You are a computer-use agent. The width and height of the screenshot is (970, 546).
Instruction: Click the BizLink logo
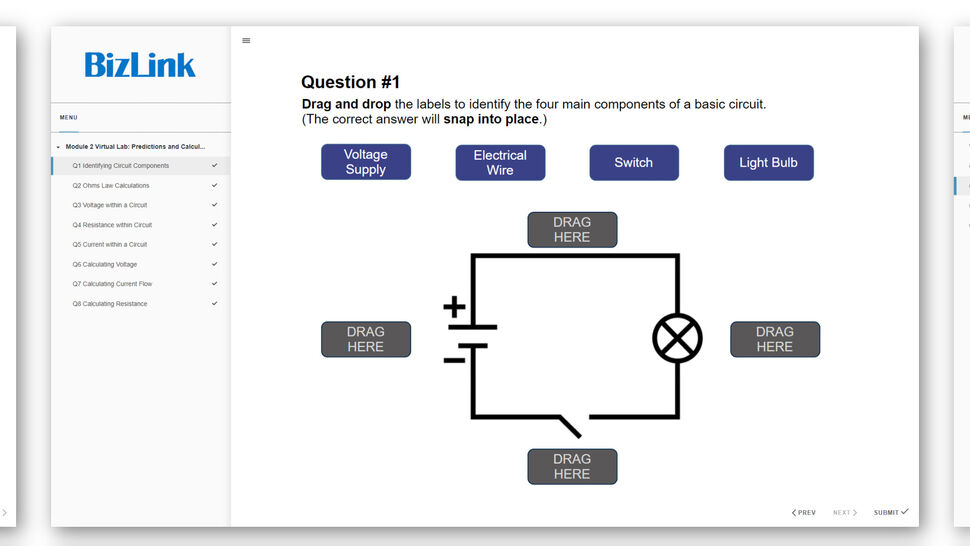(140, 65)
